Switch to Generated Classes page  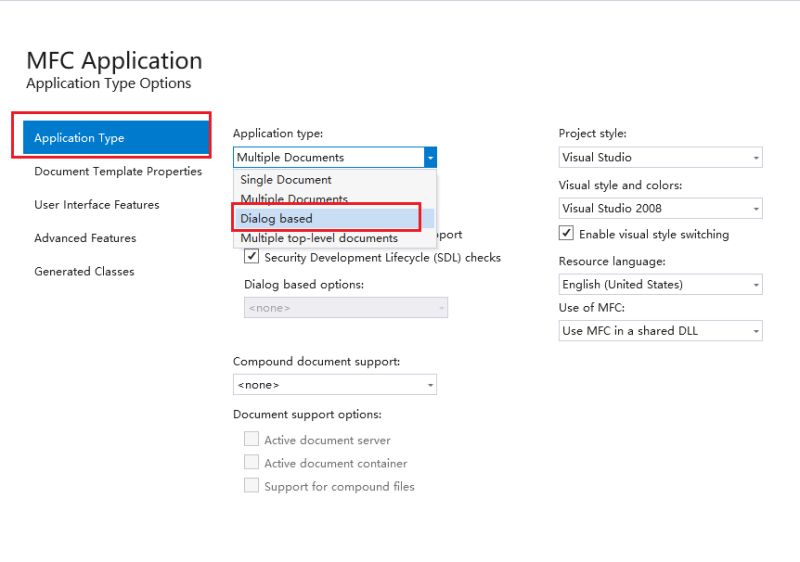[x=84, y=272]
